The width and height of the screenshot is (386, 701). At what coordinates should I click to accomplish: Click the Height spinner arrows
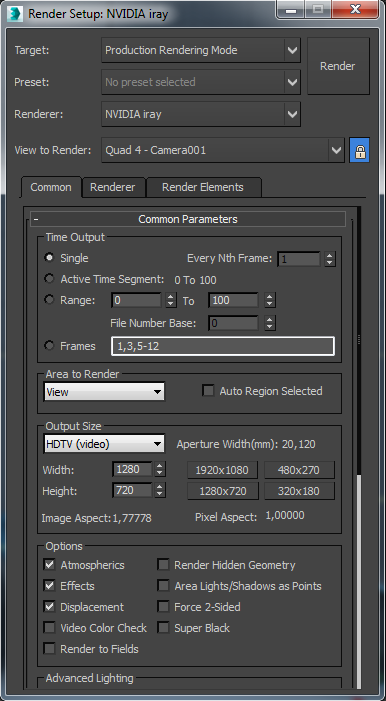click(x=160, y=490)
